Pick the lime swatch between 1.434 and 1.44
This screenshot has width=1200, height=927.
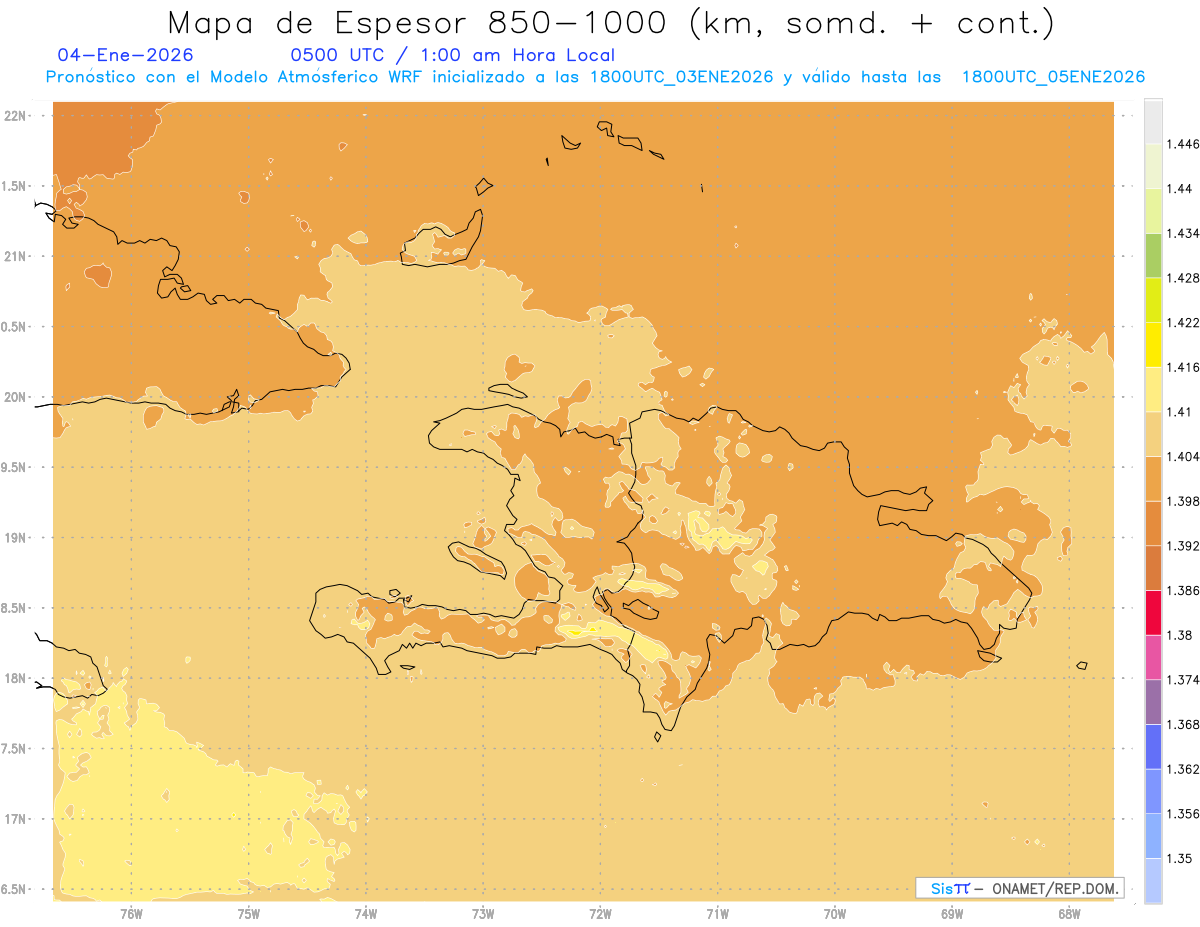[1153, 210]
